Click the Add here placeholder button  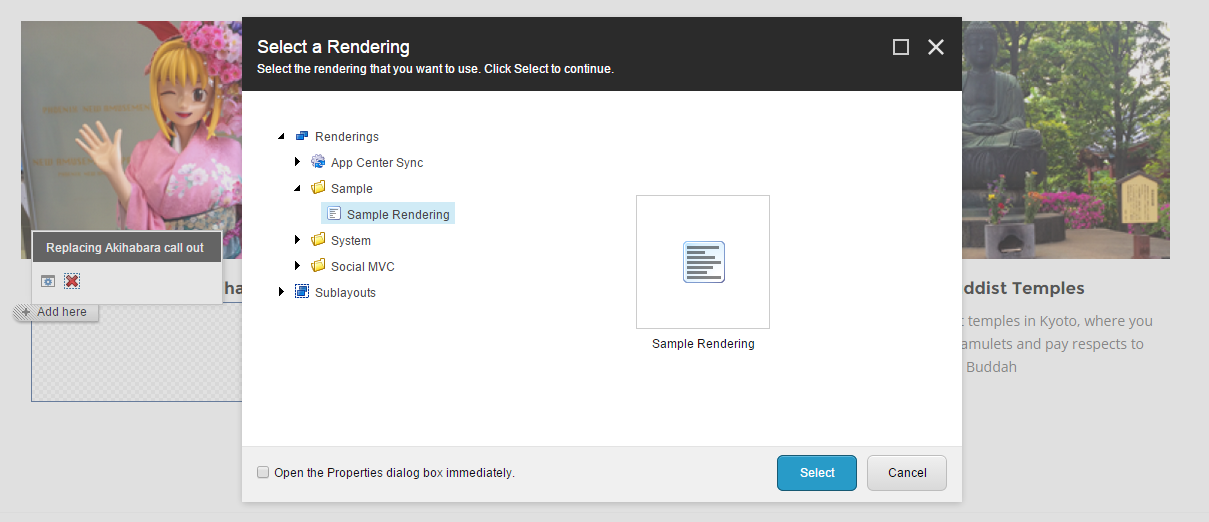point(55,312)
